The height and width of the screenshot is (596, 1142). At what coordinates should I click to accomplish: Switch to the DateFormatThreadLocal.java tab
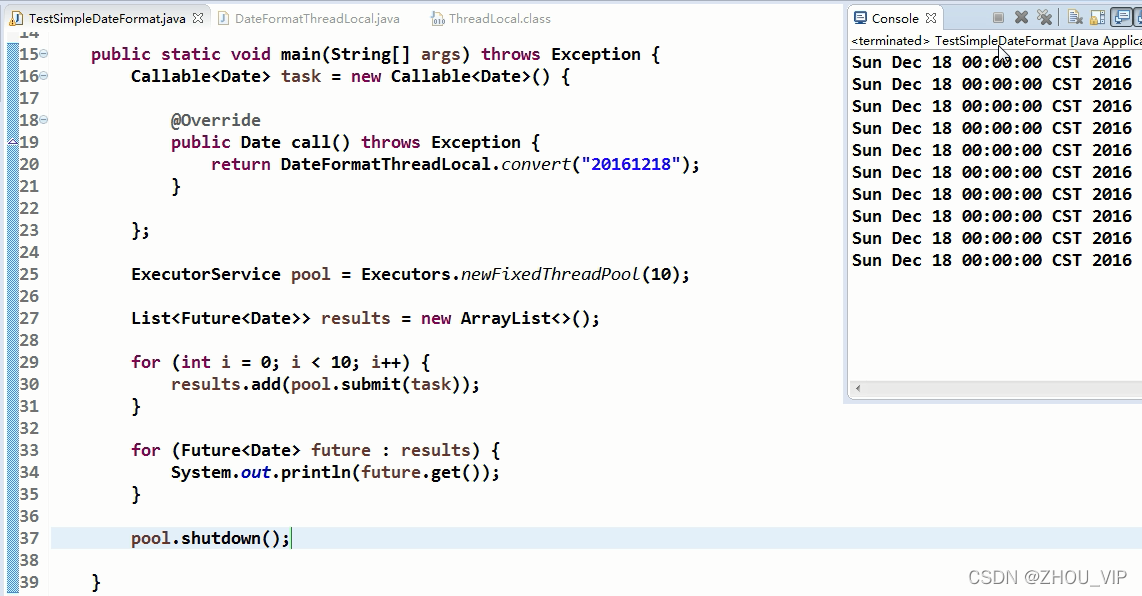point(316,17)
